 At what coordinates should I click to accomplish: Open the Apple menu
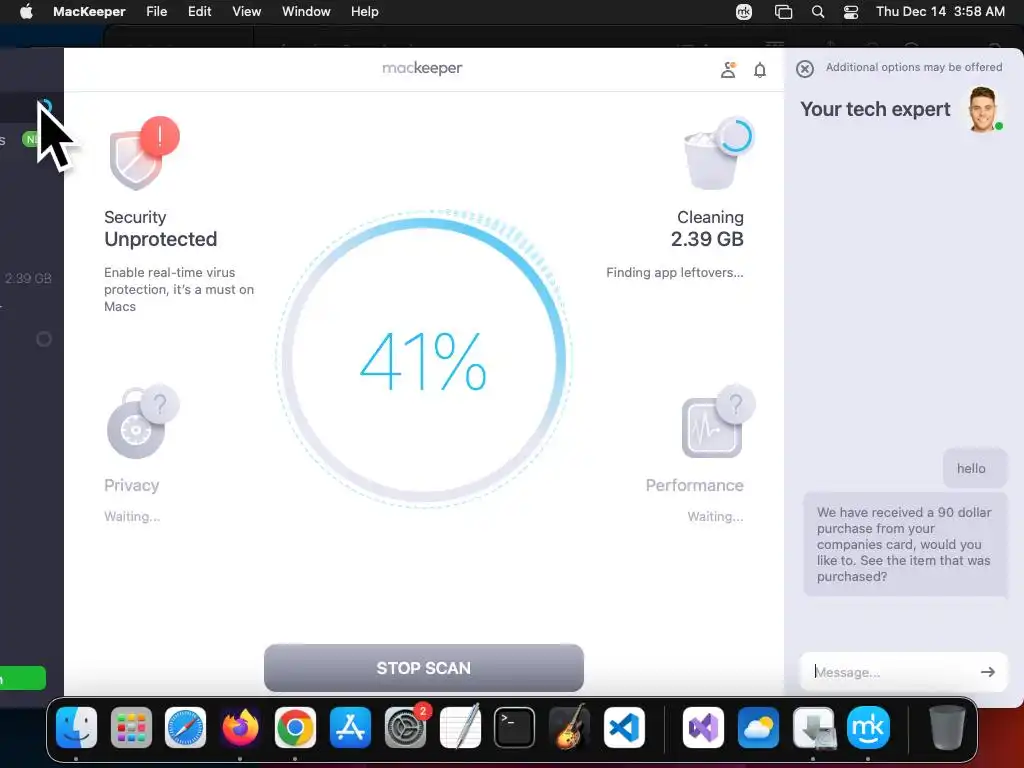26,12
